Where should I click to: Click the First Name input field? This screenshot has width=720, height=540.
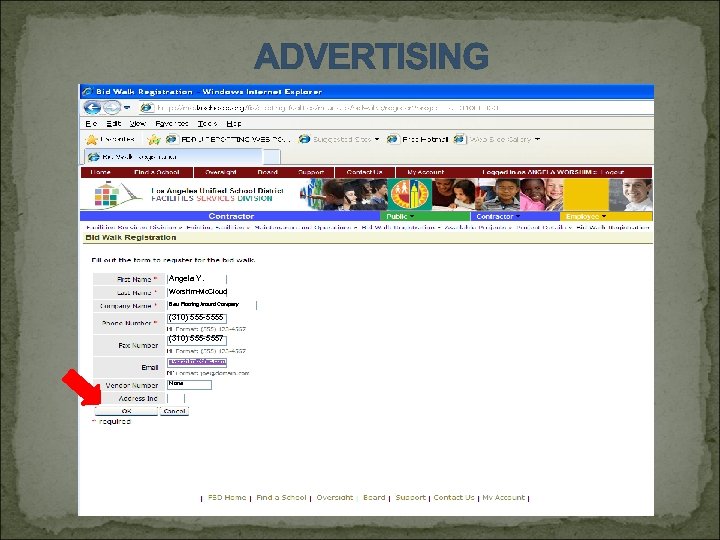pos(197,279)
